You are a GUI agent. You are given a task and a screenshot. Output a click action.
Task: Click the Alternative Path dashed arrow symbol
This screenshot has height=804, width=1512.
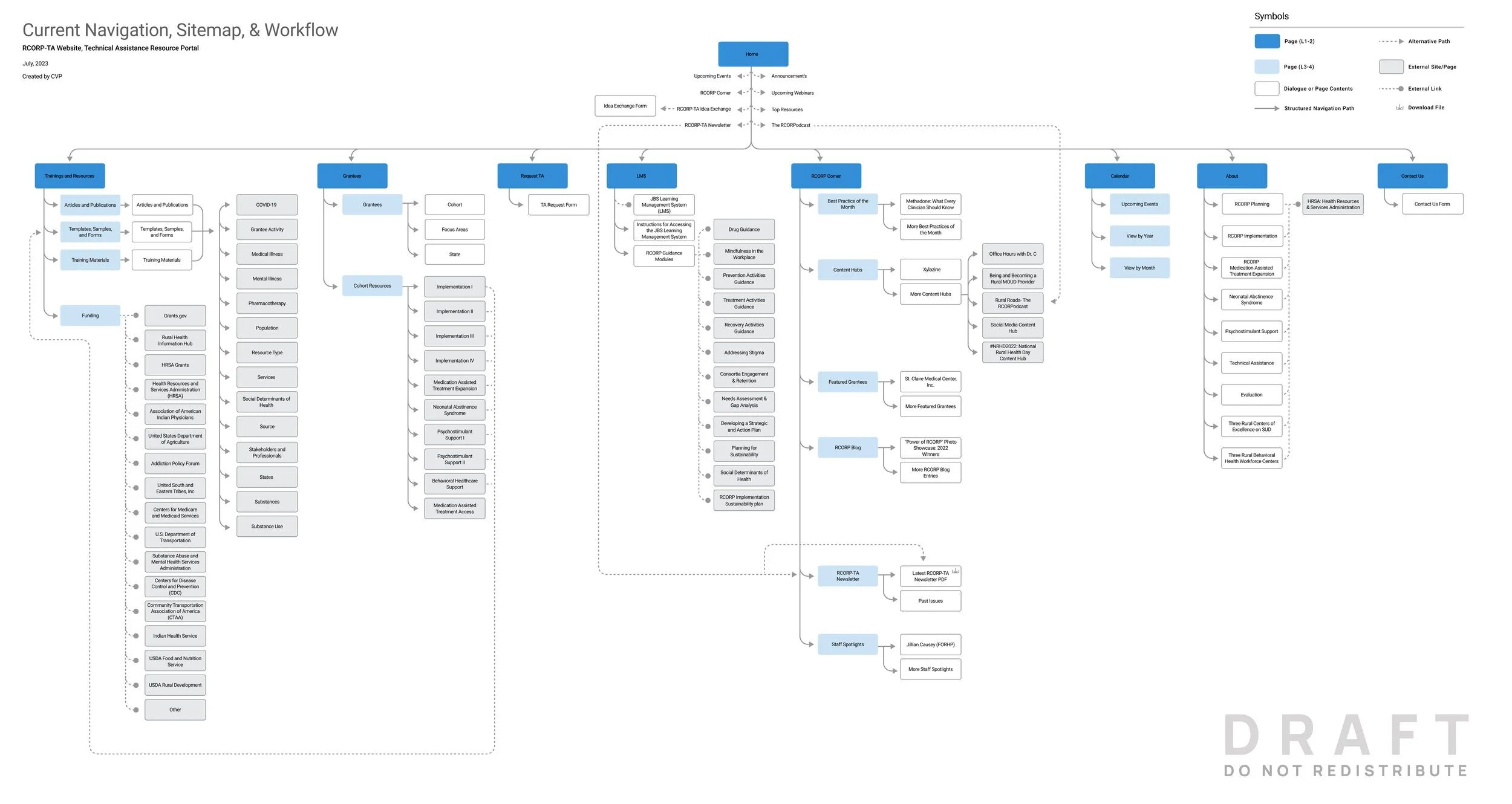pos(1390,42)
